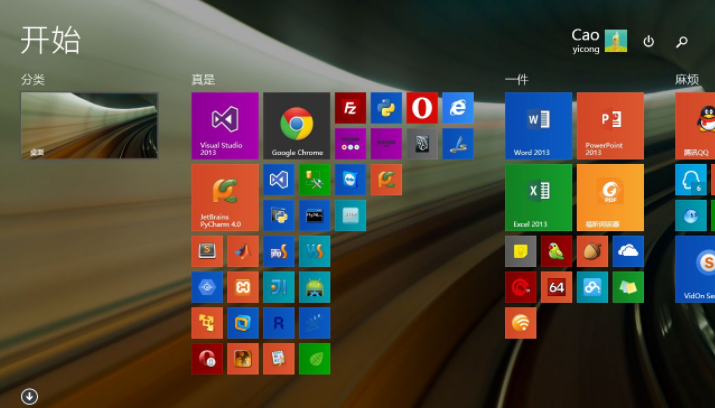Screen dimensions: 715x408
Task: Open the Visual Studio 2013 tile
Action: (225, 126)
